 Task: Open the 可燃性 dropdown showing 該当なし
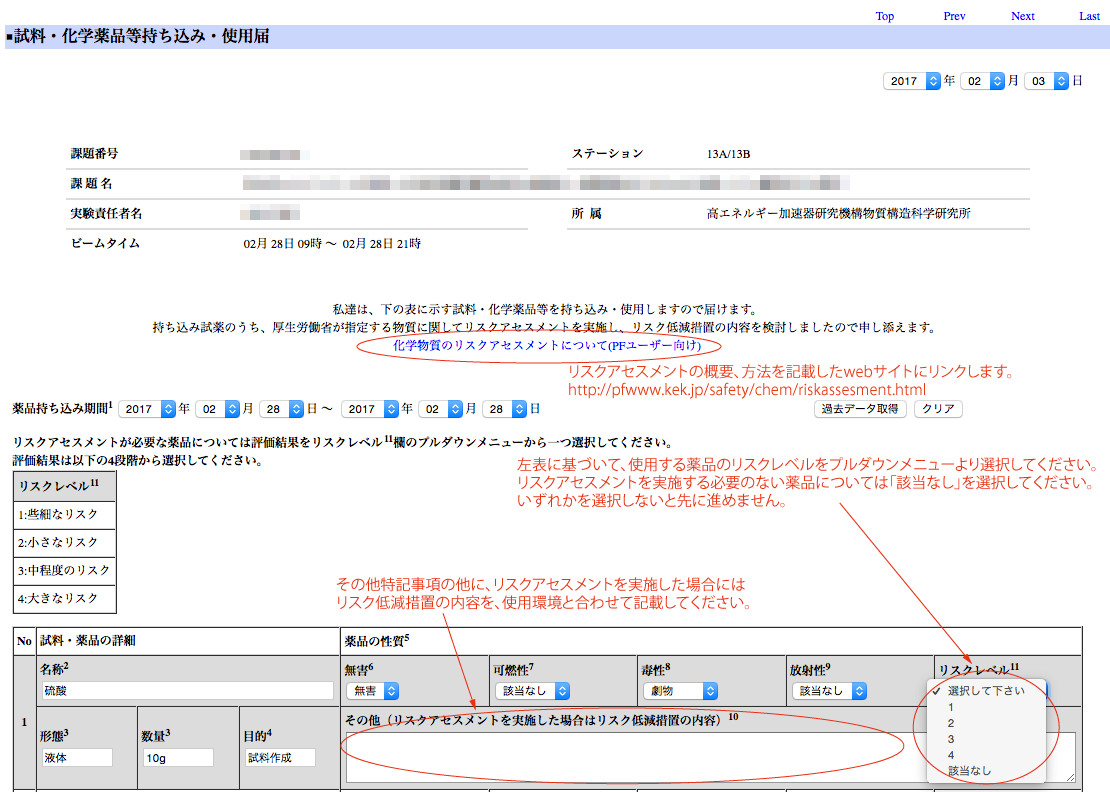[x=532, y=691]
